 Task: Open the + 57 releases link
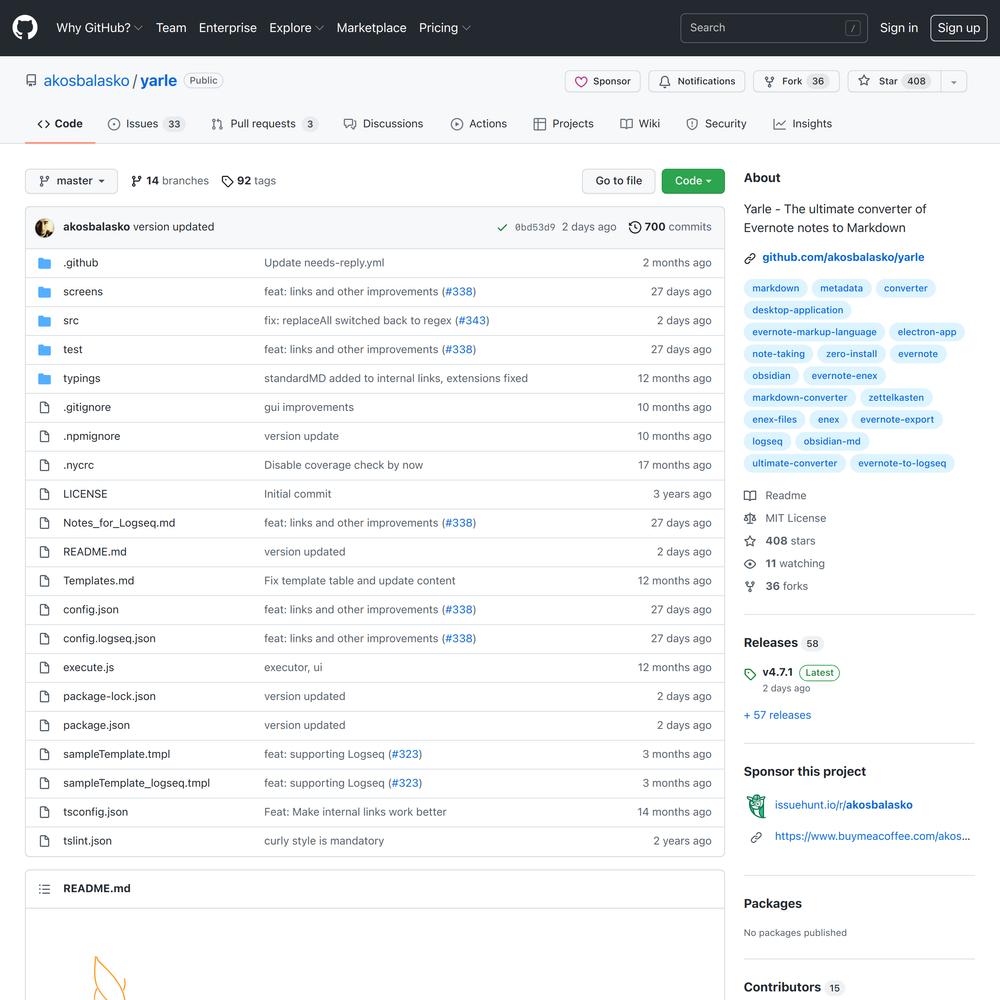[777, 716]
